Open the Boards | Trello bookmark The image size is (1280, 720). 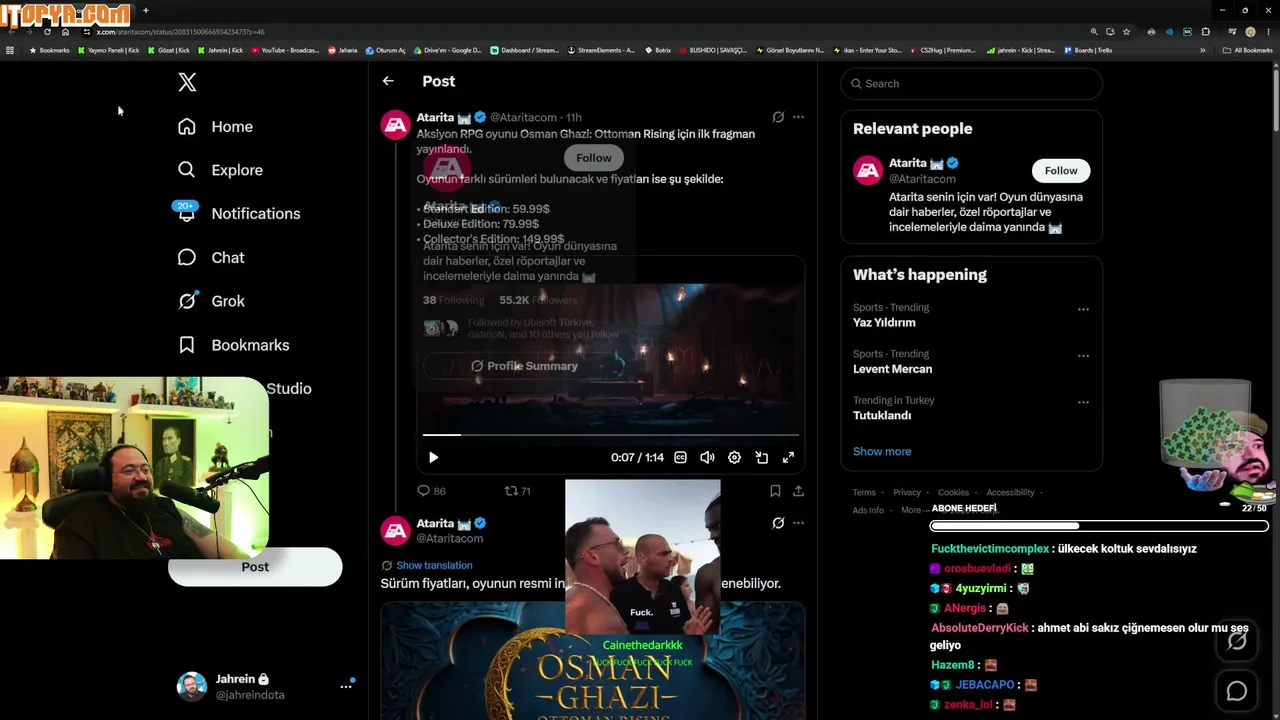click(x=1088, y=50)
